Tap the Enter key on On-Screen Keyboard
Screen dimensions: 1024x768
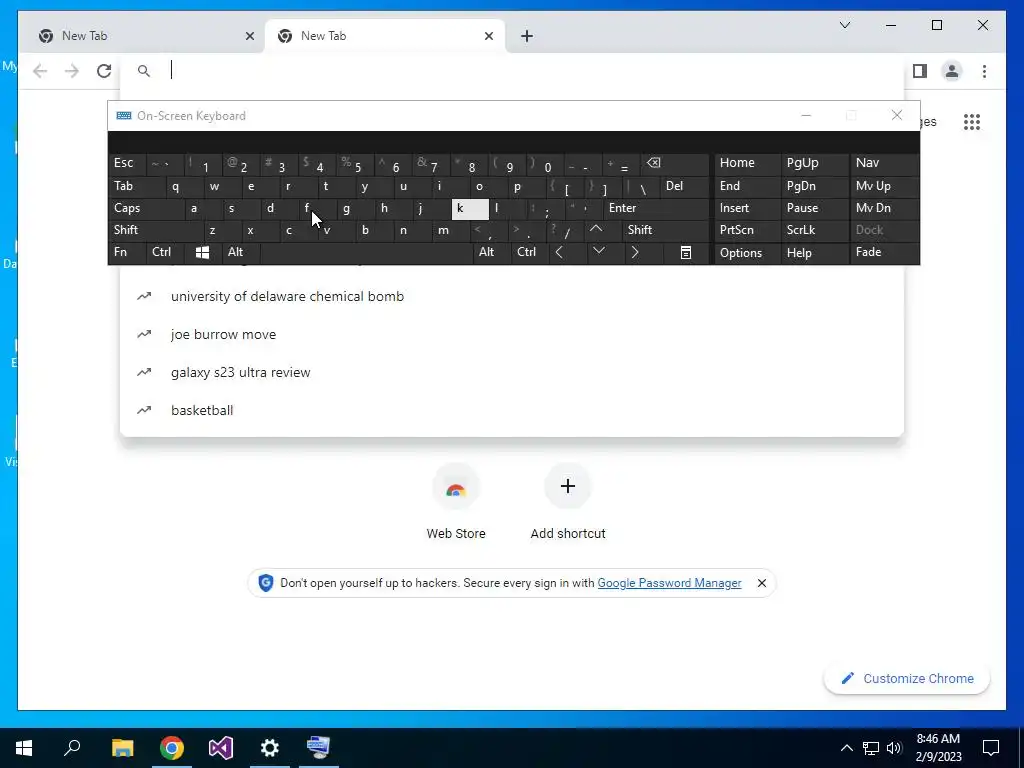click(656, 208)
